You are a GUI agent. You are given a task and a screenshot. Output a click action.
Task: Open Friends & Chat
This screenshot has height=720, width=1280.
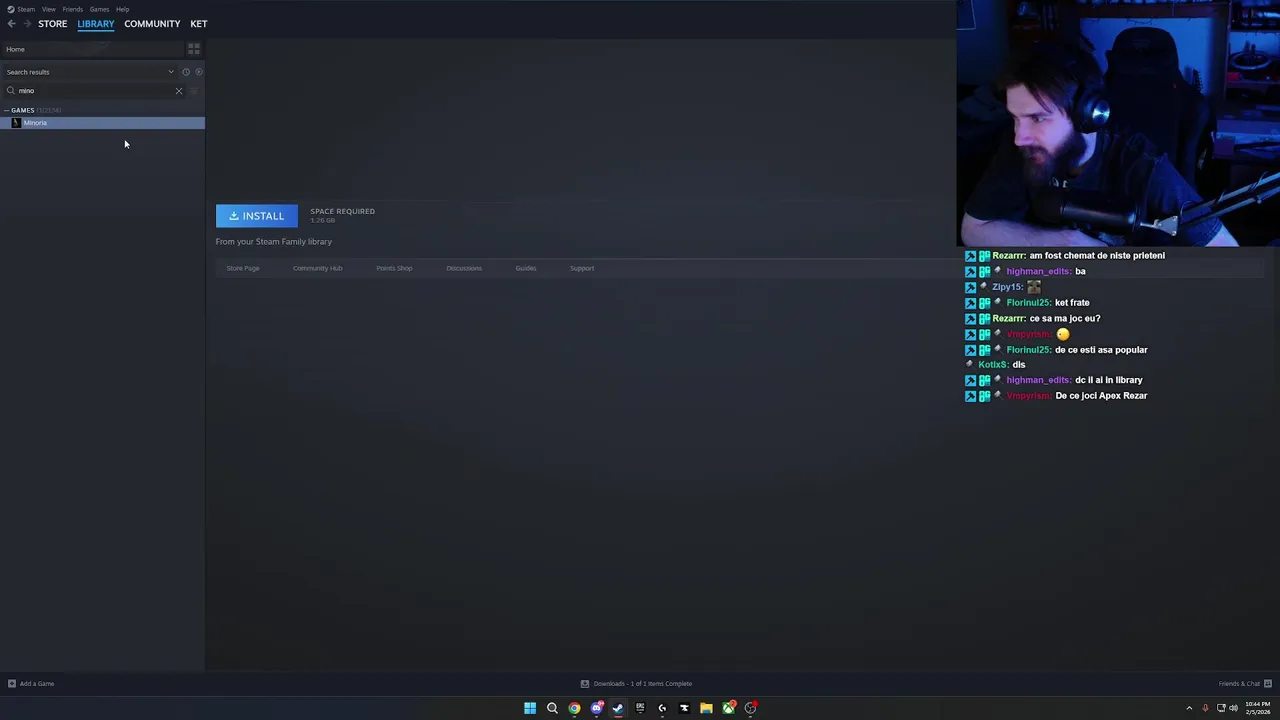tap(1245, 684)
